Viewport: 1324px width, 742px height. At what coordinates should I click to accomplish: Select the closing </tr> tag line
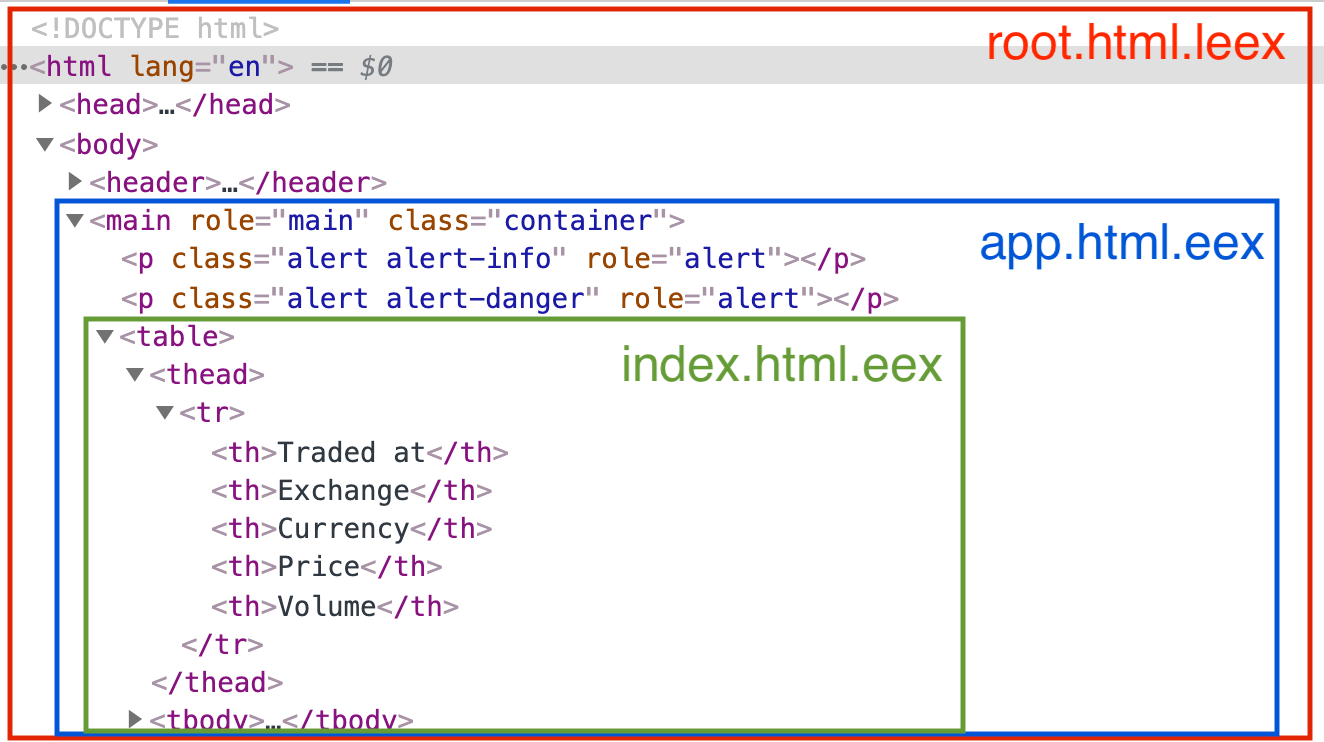[x=222, y=644]
